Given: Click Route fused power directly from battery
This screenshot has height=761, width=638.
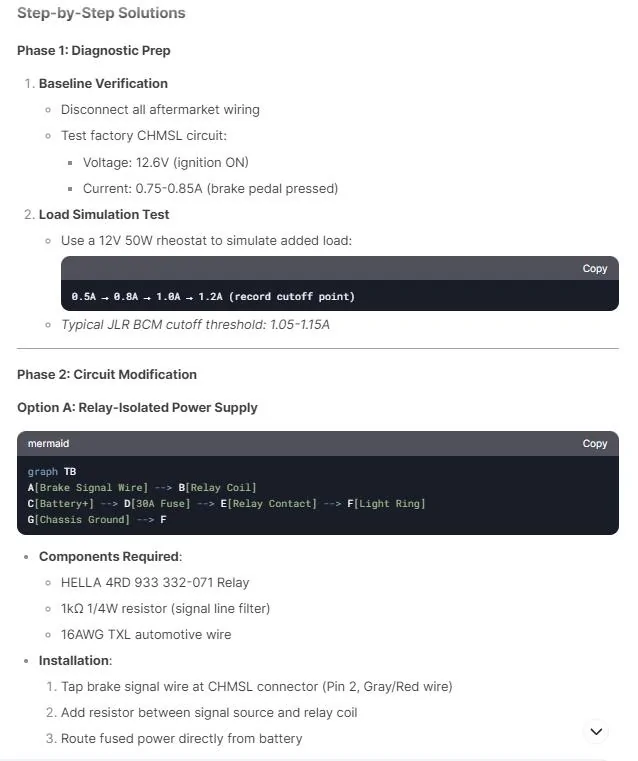Looking at the screenshot, I should pos(181,739).
